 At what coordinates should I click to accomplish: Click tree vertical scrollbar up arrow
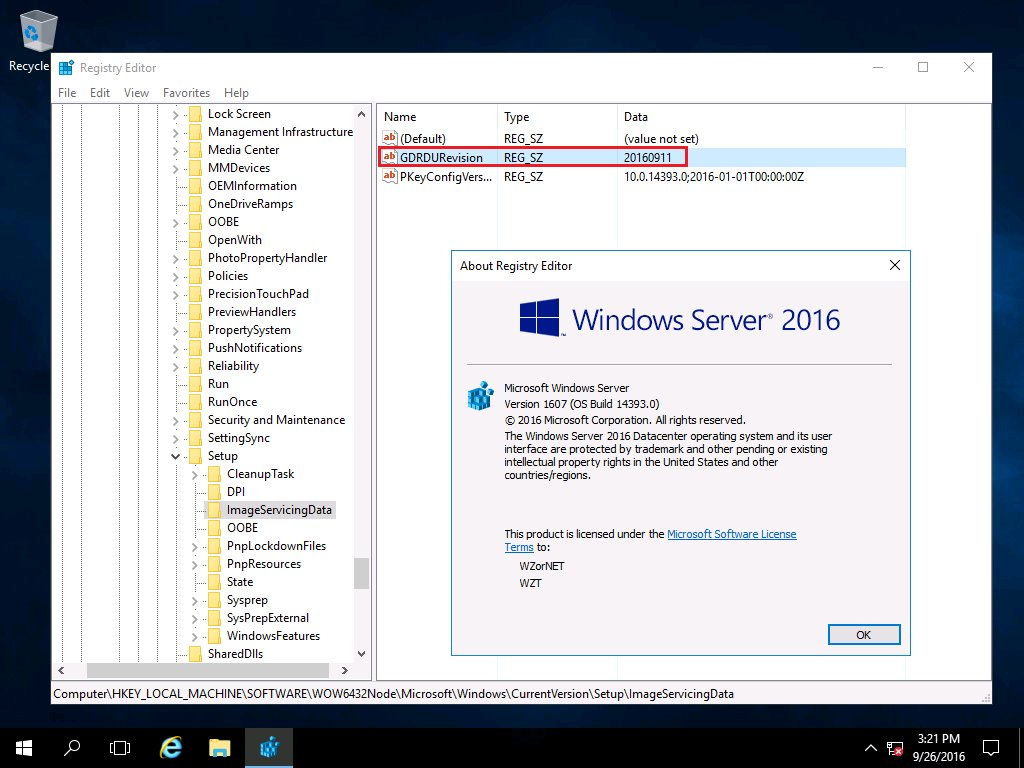pyautogui.click(x=361, y=114)
